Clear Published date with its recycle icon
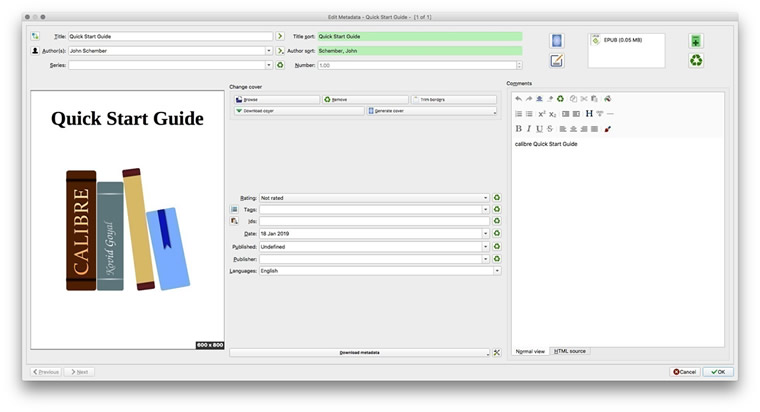 coord(496,246)
